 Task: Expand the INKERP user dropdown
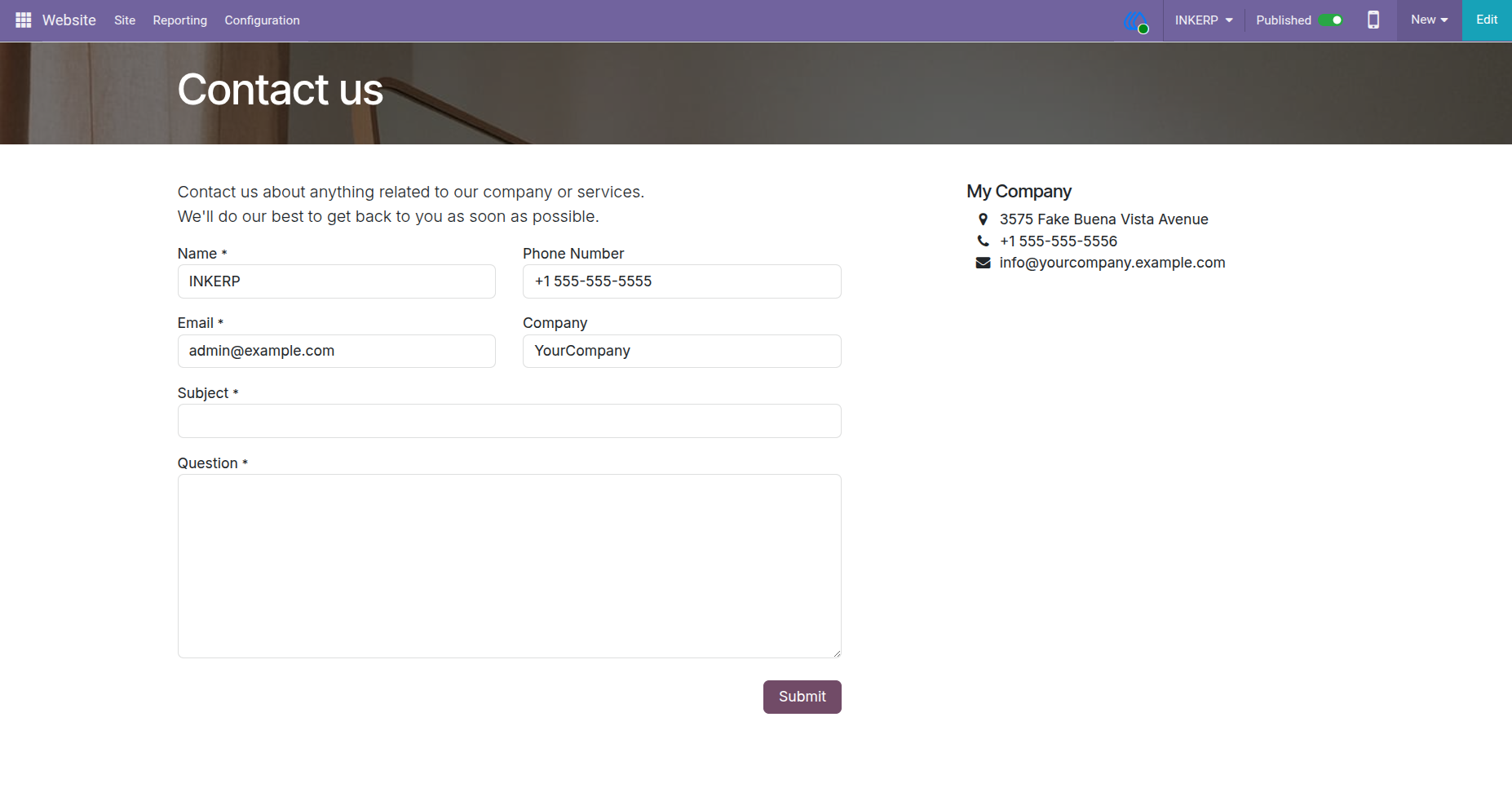click(1204, 20)
